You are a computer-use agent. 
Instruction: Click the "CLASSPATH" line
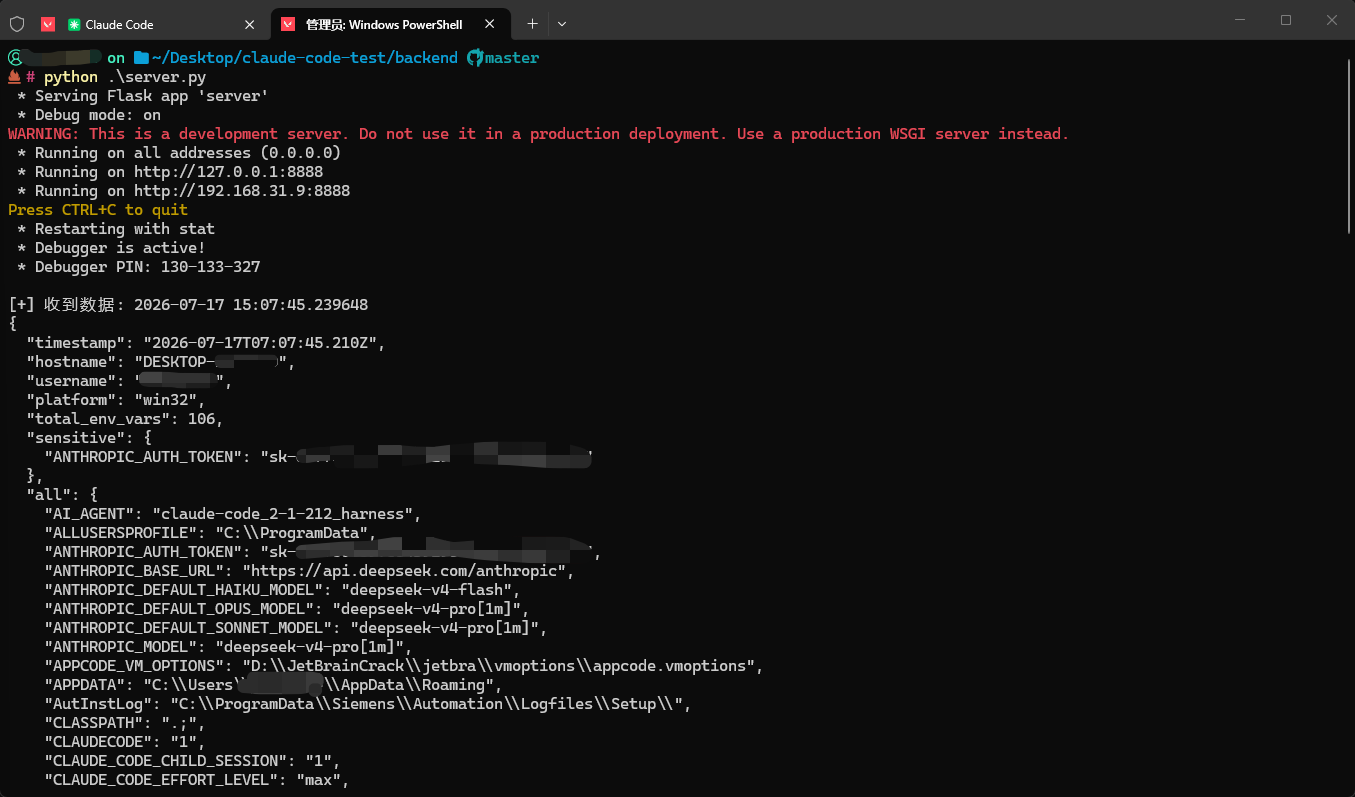[x=125, y=723]
